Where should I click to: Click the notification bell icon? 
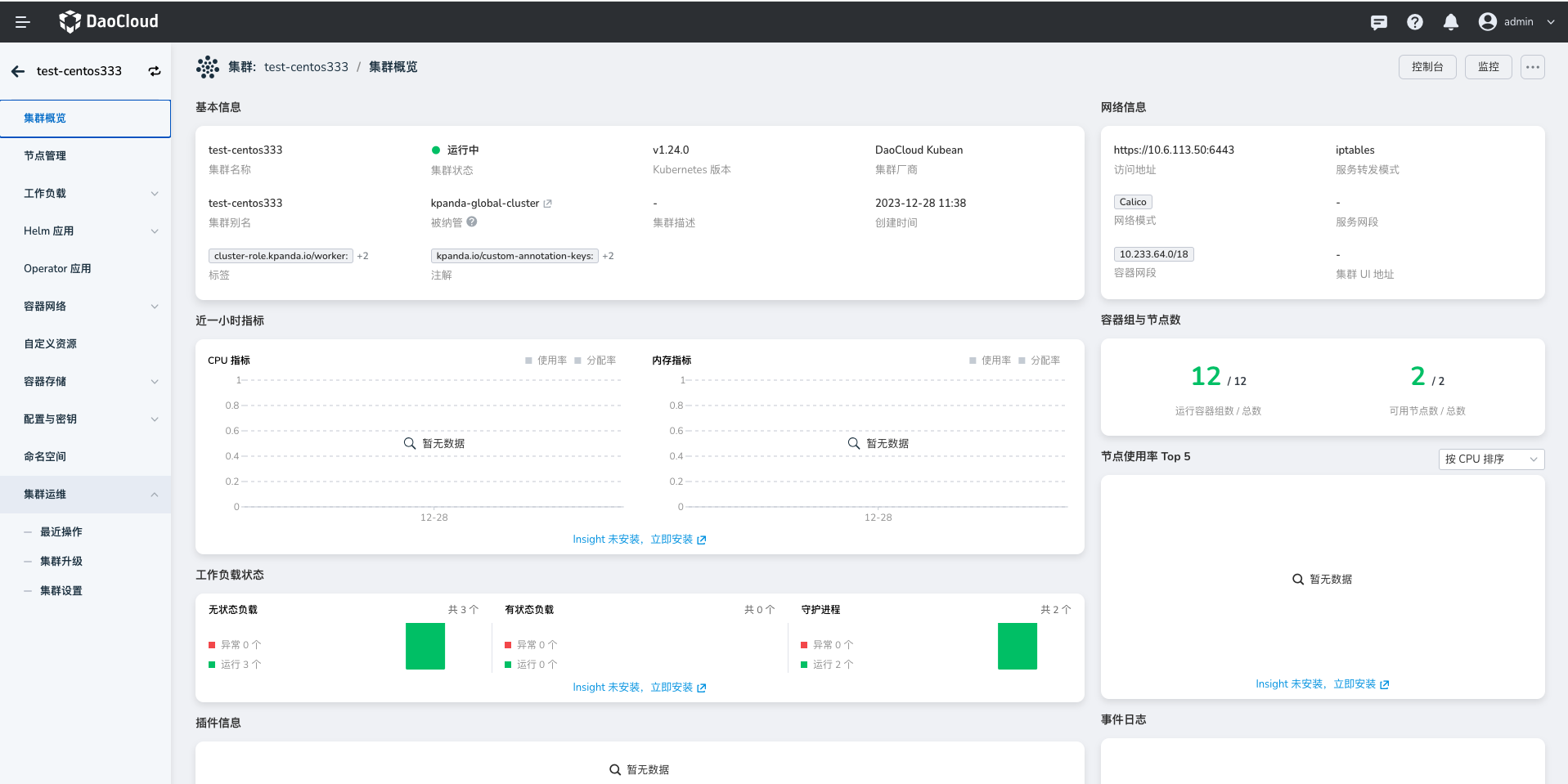[x=1450, y=22]
